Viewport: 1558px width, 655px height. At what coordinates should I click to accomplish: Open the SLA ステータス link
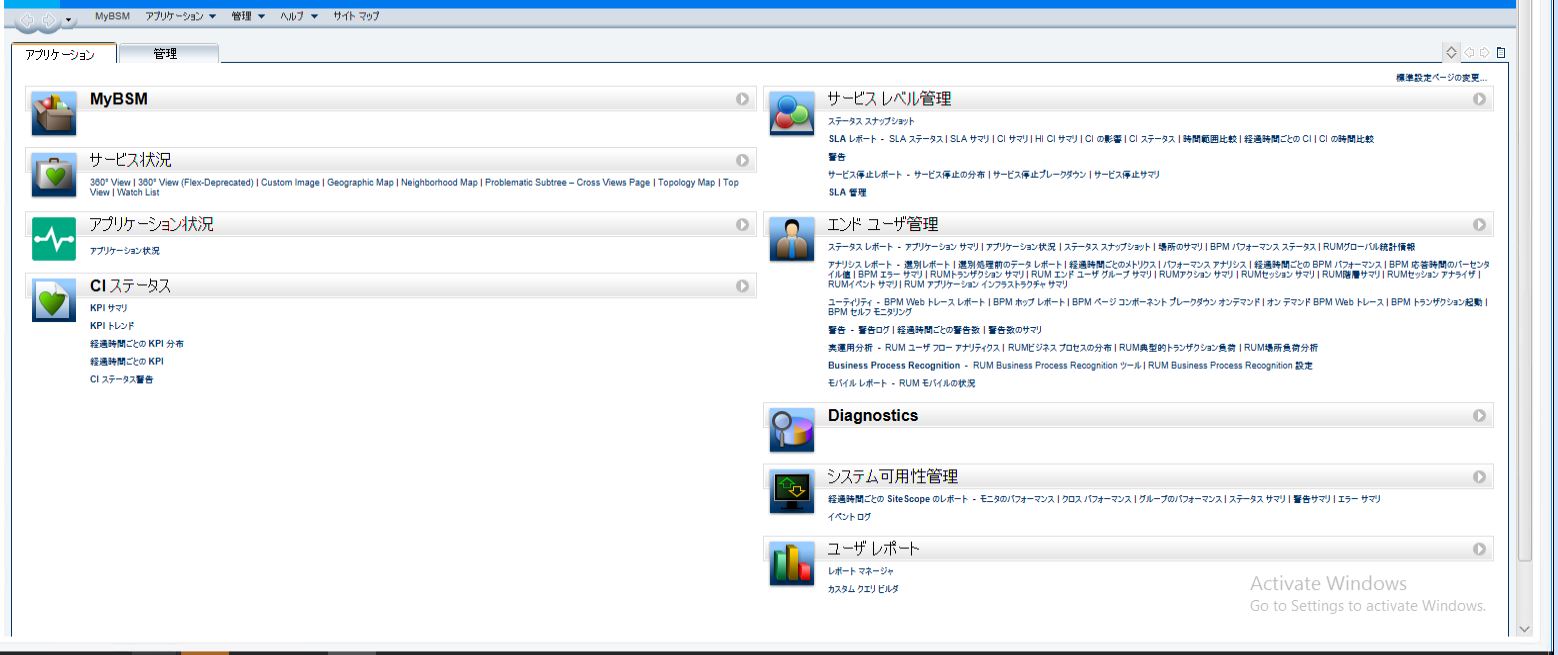915,139
